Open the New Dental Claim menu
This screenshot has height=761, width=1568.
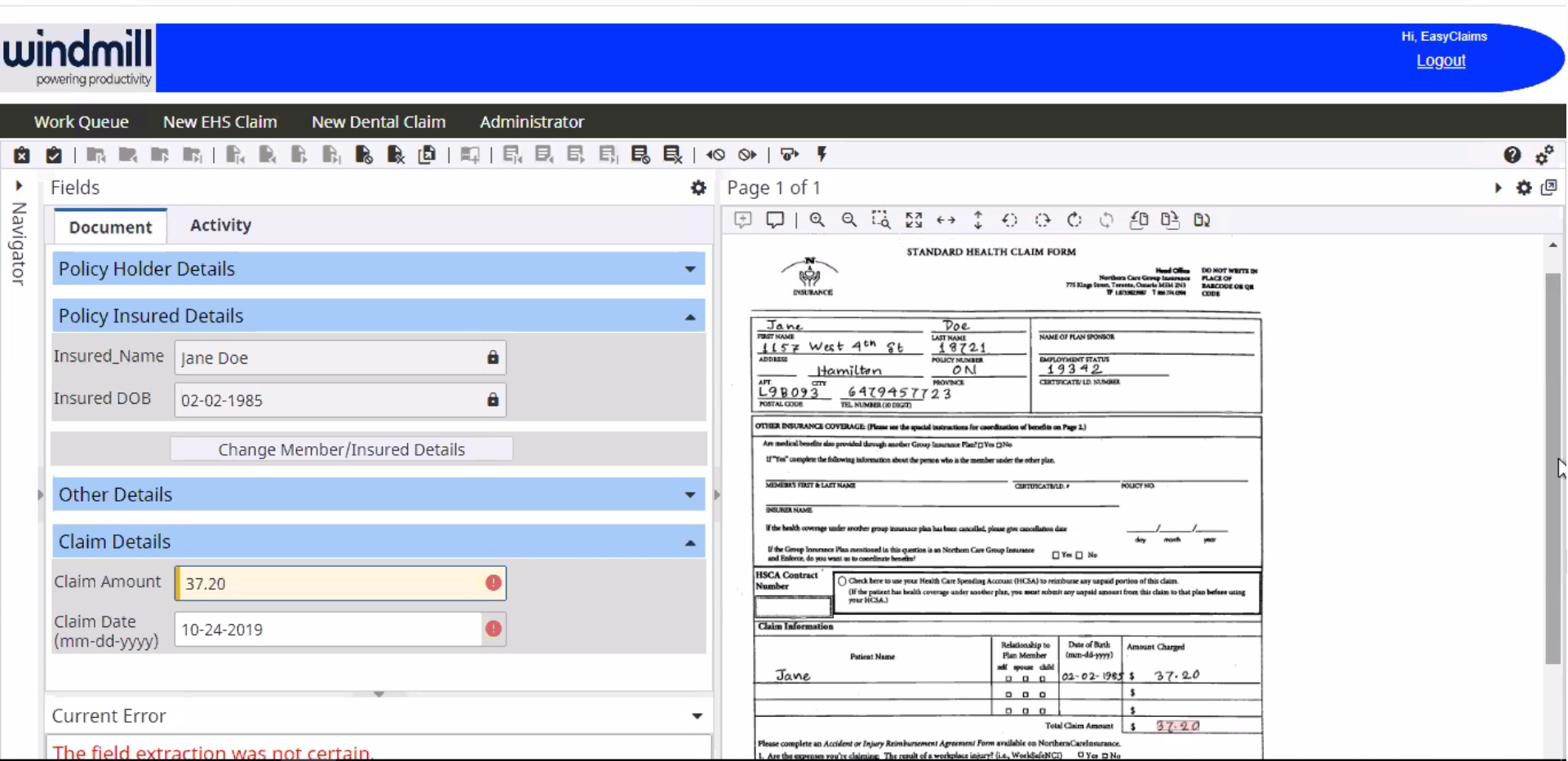coord(379,122)
